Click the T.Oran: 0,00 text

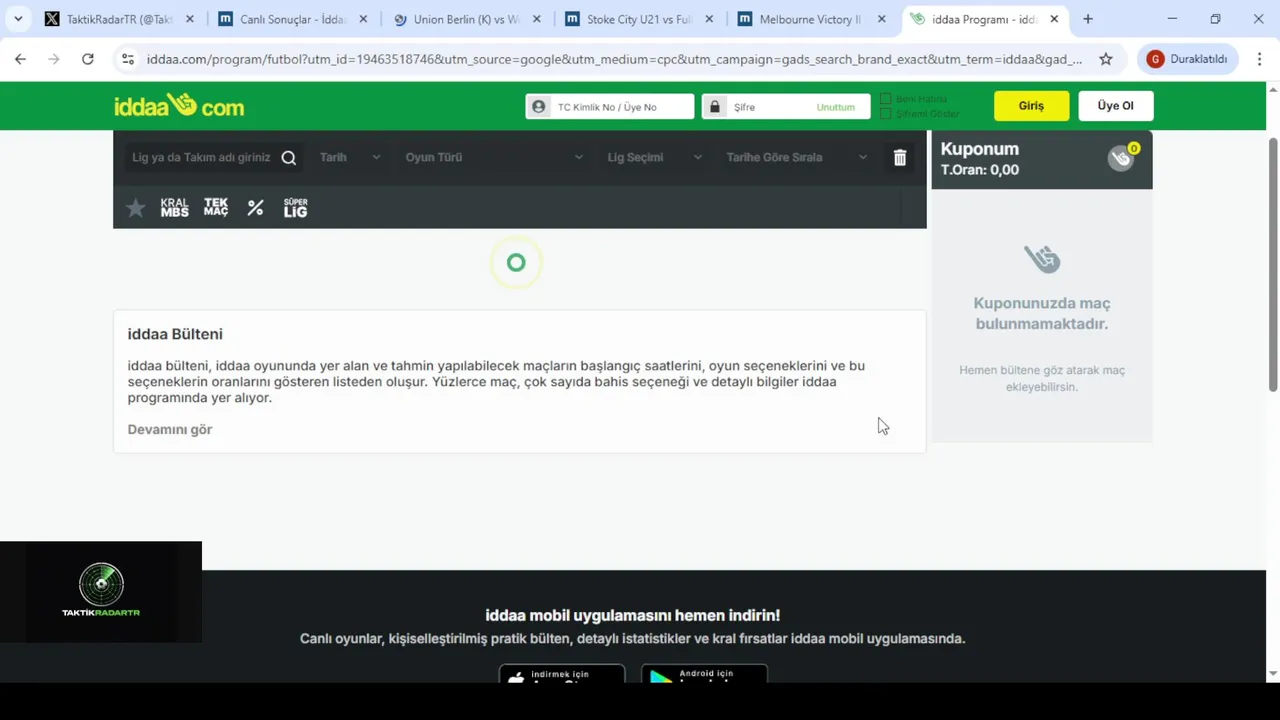980,170
